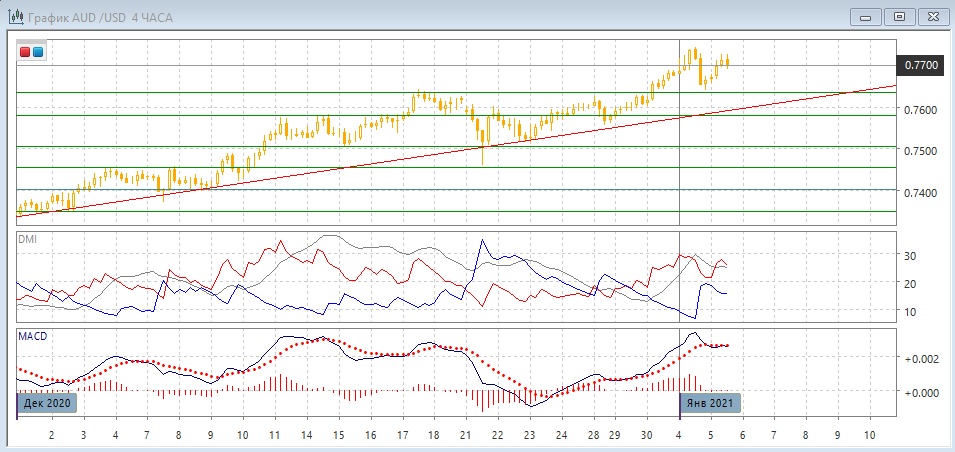The image size is (955, 452).
Task: Click the Дек 2020 timeline marker
Action: pos(46,404)
